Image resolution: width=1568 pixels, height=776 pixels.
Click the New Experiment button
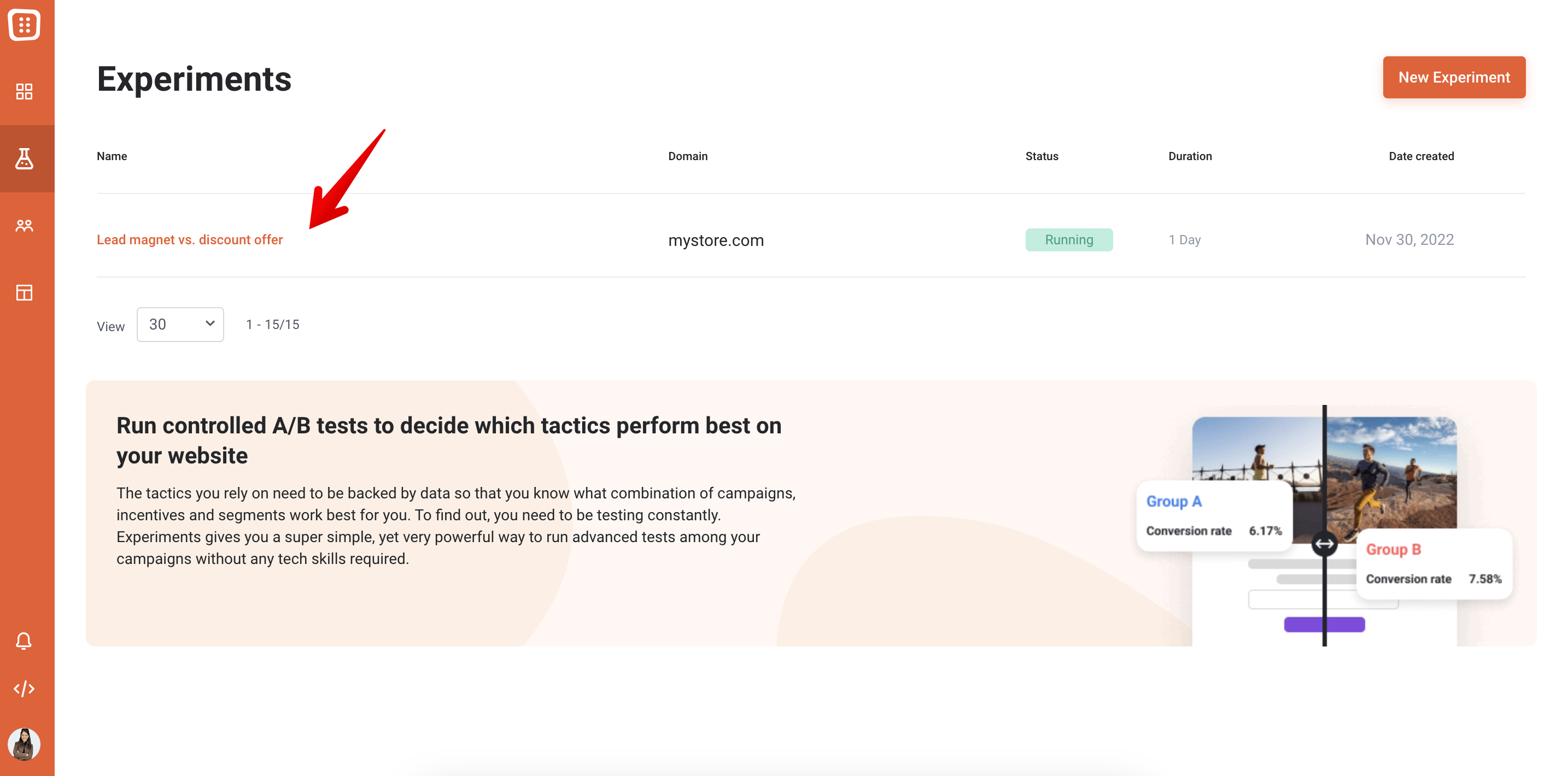(x=1454, y=77)
